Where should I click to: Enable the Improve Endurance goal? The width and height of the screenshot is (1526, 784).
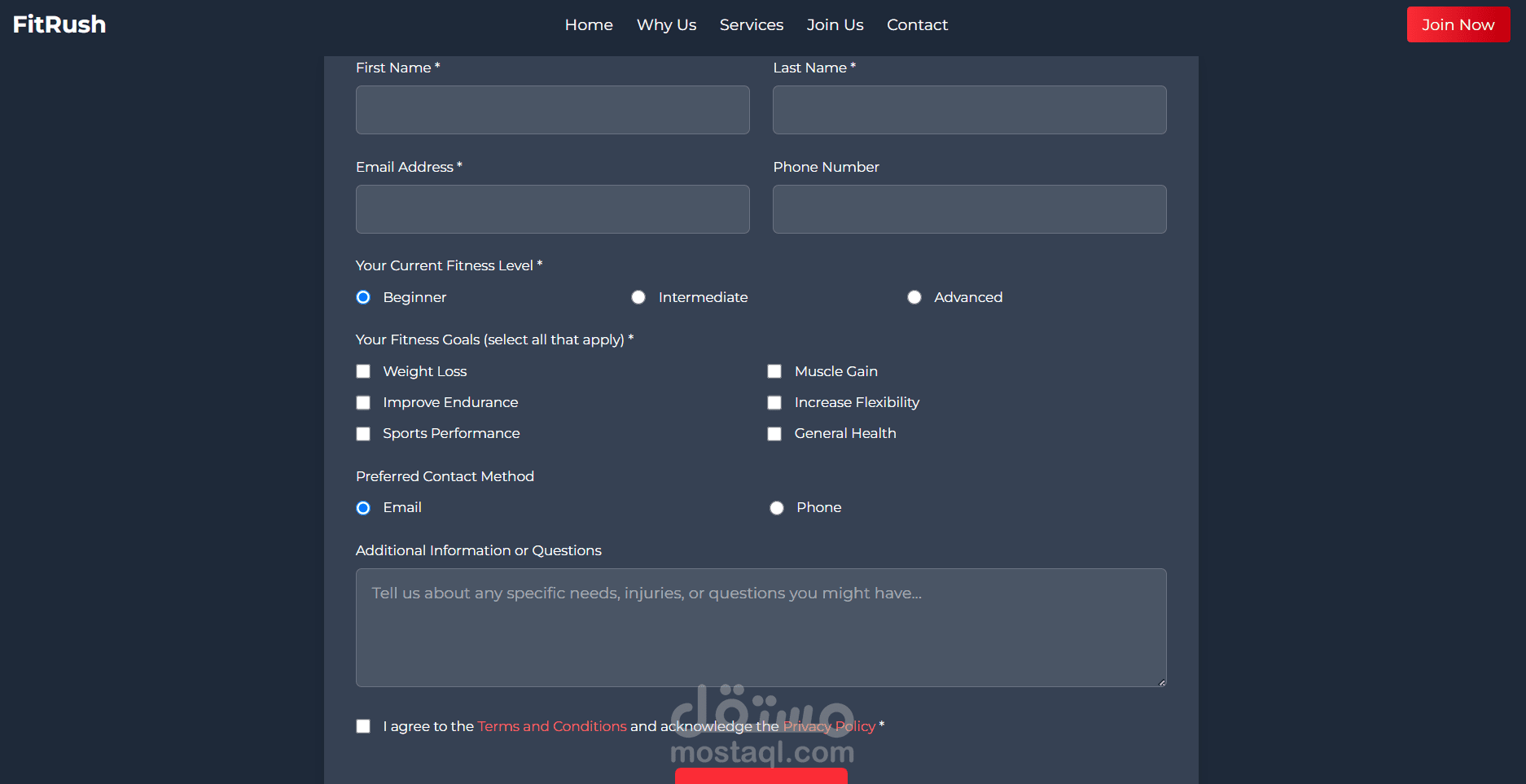pos(363,402)
